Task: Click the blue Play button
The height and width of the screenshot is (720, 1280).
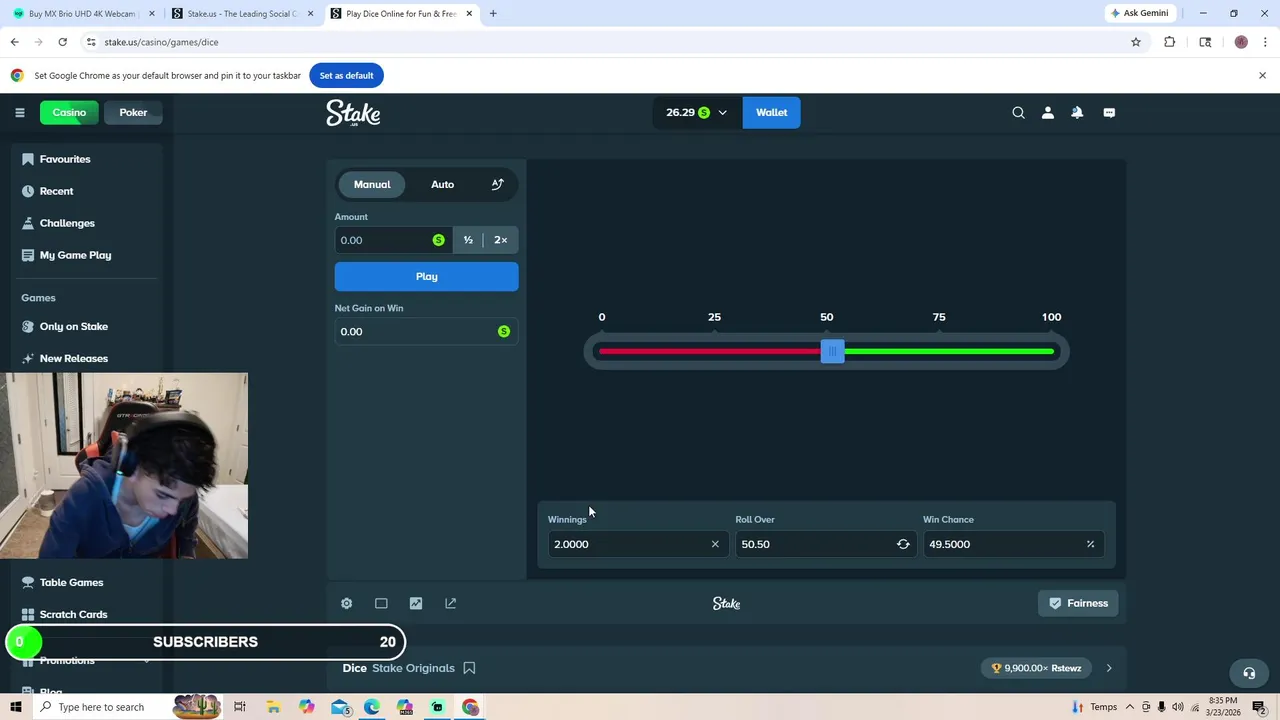Action: tap(426, 276)
